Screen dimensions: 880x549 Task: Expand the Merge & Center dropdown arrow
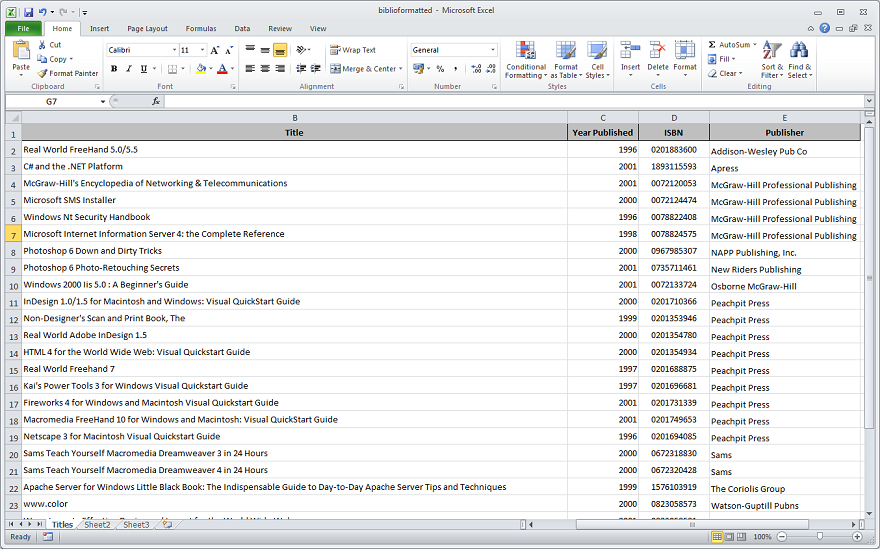[401, 68]
